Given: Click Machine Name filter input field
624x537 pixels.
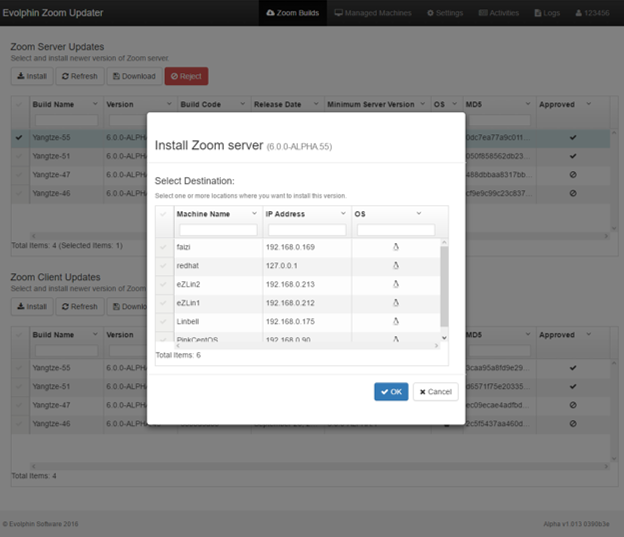Looking at the screenshot, I should pyautogui.click(x=218, y=230).
